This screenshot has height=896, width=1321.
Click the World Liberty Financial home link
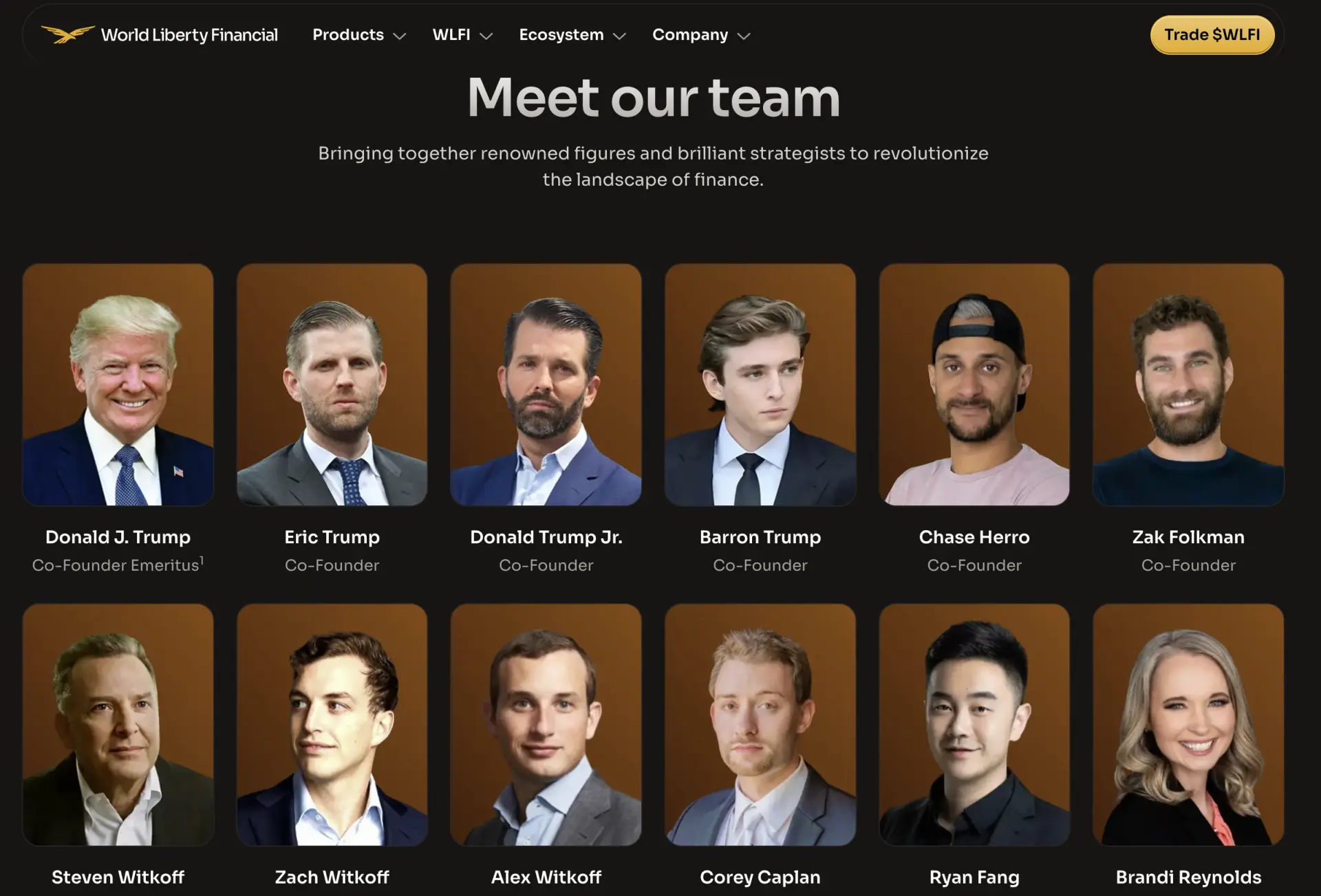pos(160,34)
